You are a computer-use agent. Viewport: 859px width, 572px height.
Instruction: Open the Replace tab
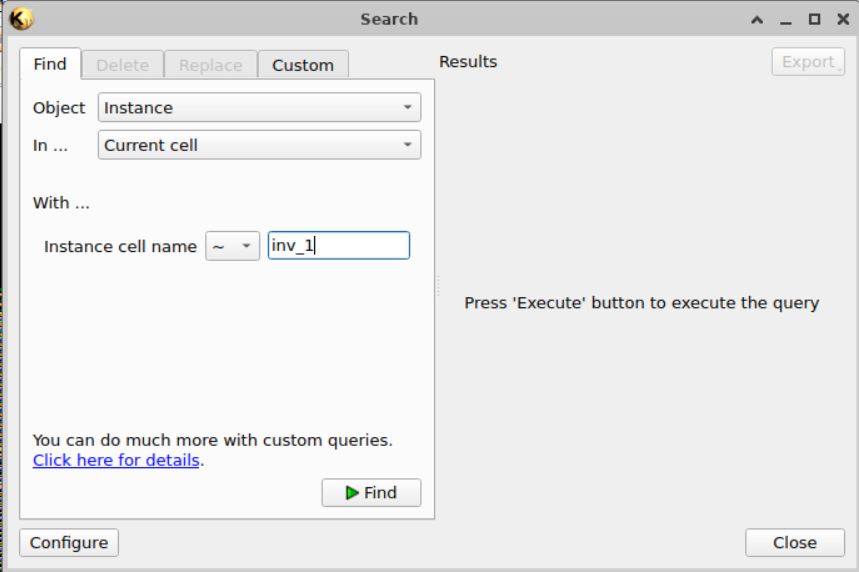coord(210,65)
